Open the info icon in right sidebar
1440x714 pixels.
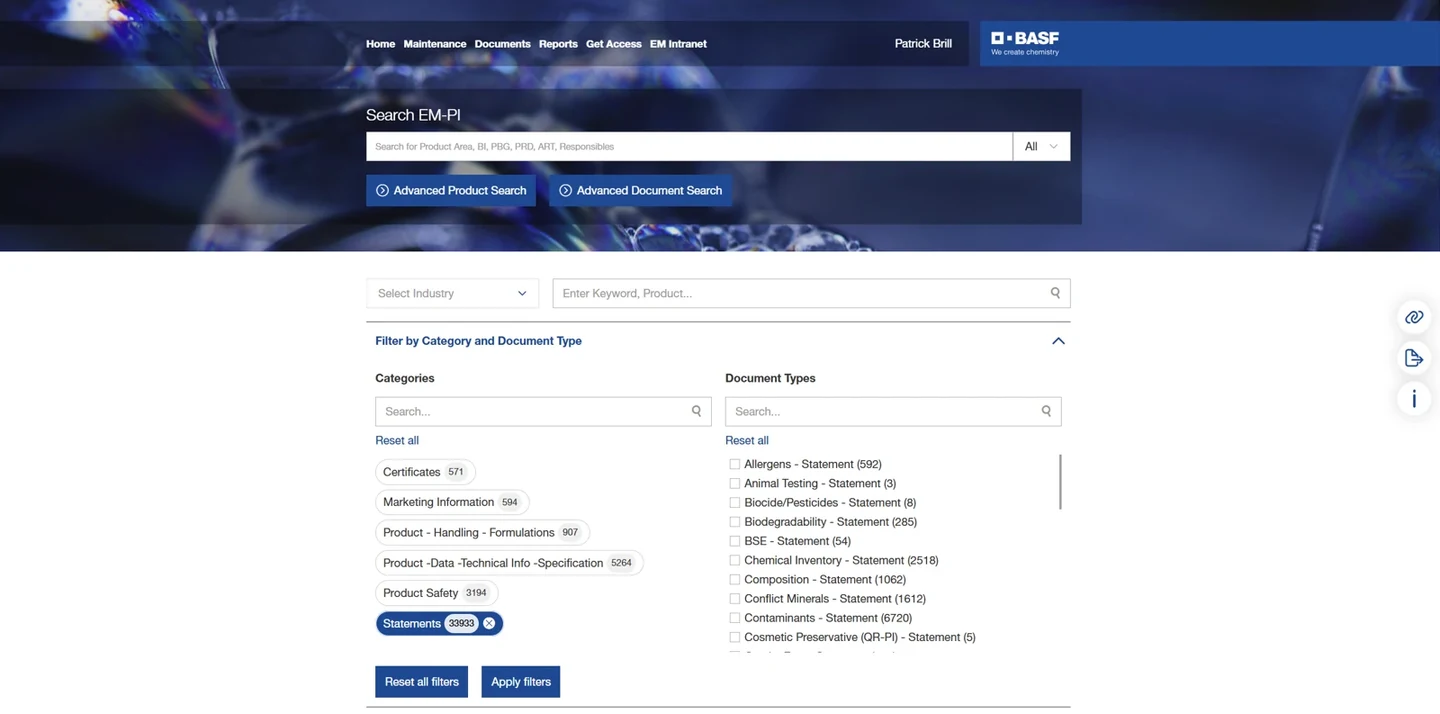1414,399
